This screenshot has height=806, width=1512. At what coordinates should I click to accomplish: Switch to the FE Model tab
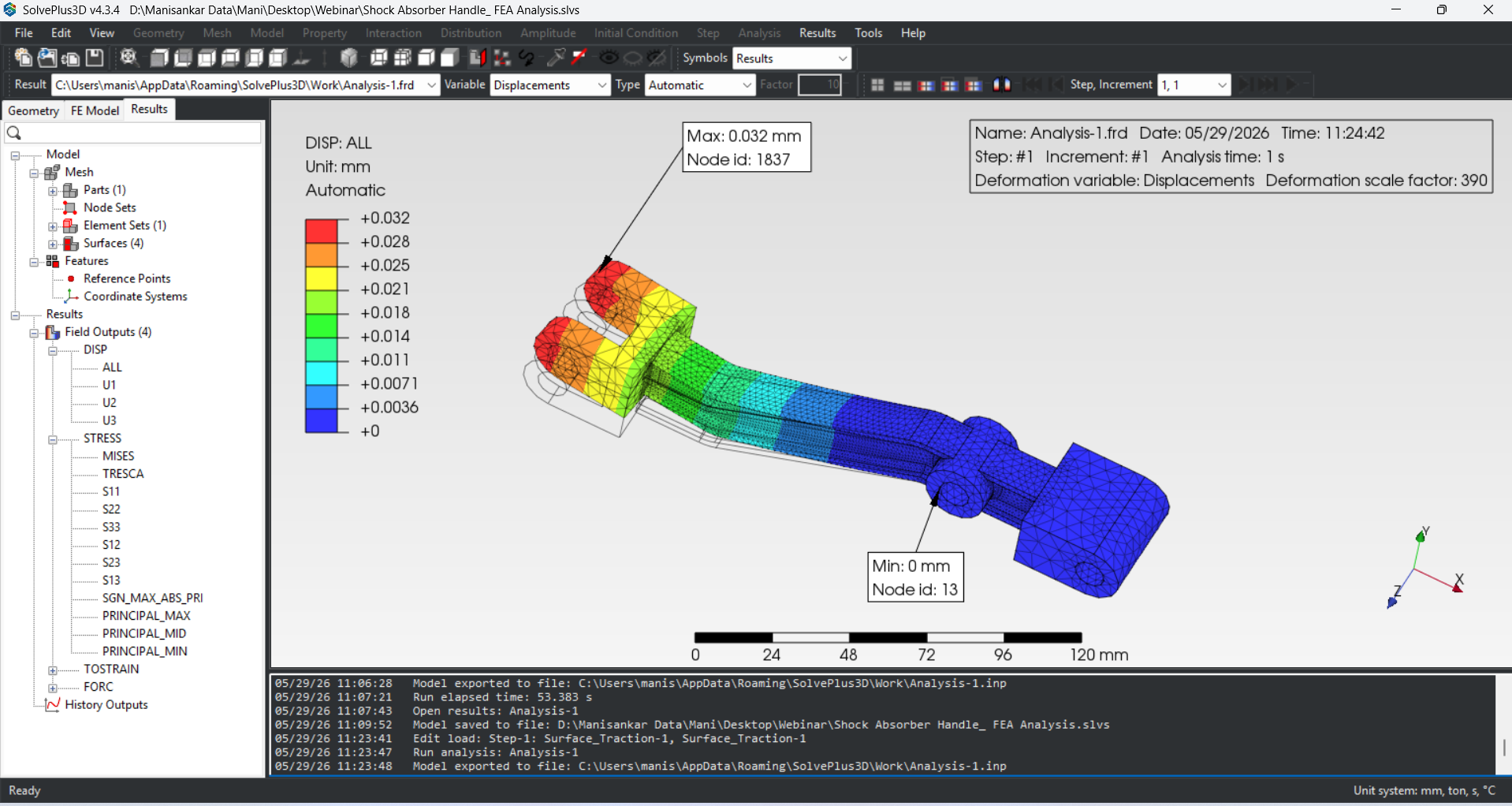pyautogui.click(x=95, y=110)
